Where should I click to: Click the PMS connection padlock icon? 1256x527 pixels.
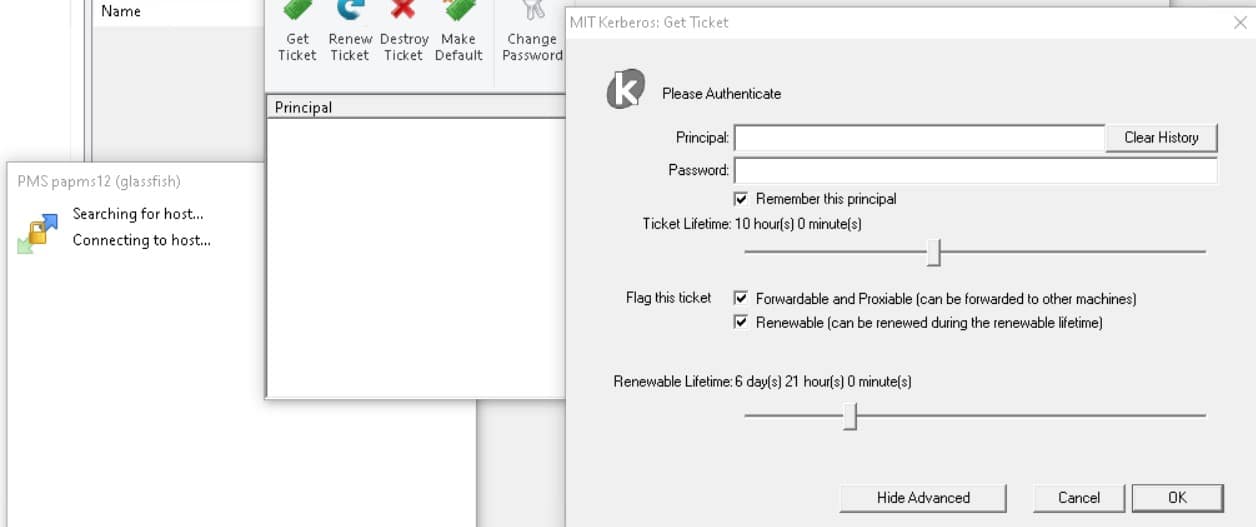pyautogui.click(x=37, y=233)
